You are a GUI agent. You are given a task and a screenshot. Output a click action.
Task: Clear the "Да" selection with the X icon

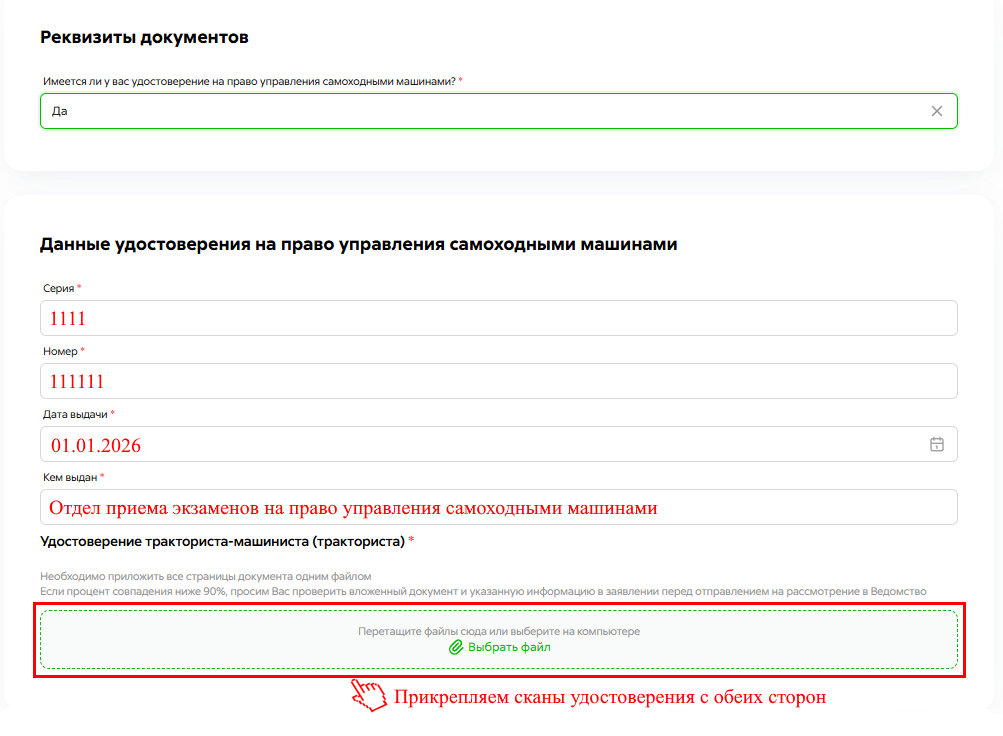(x=936, y=111)
